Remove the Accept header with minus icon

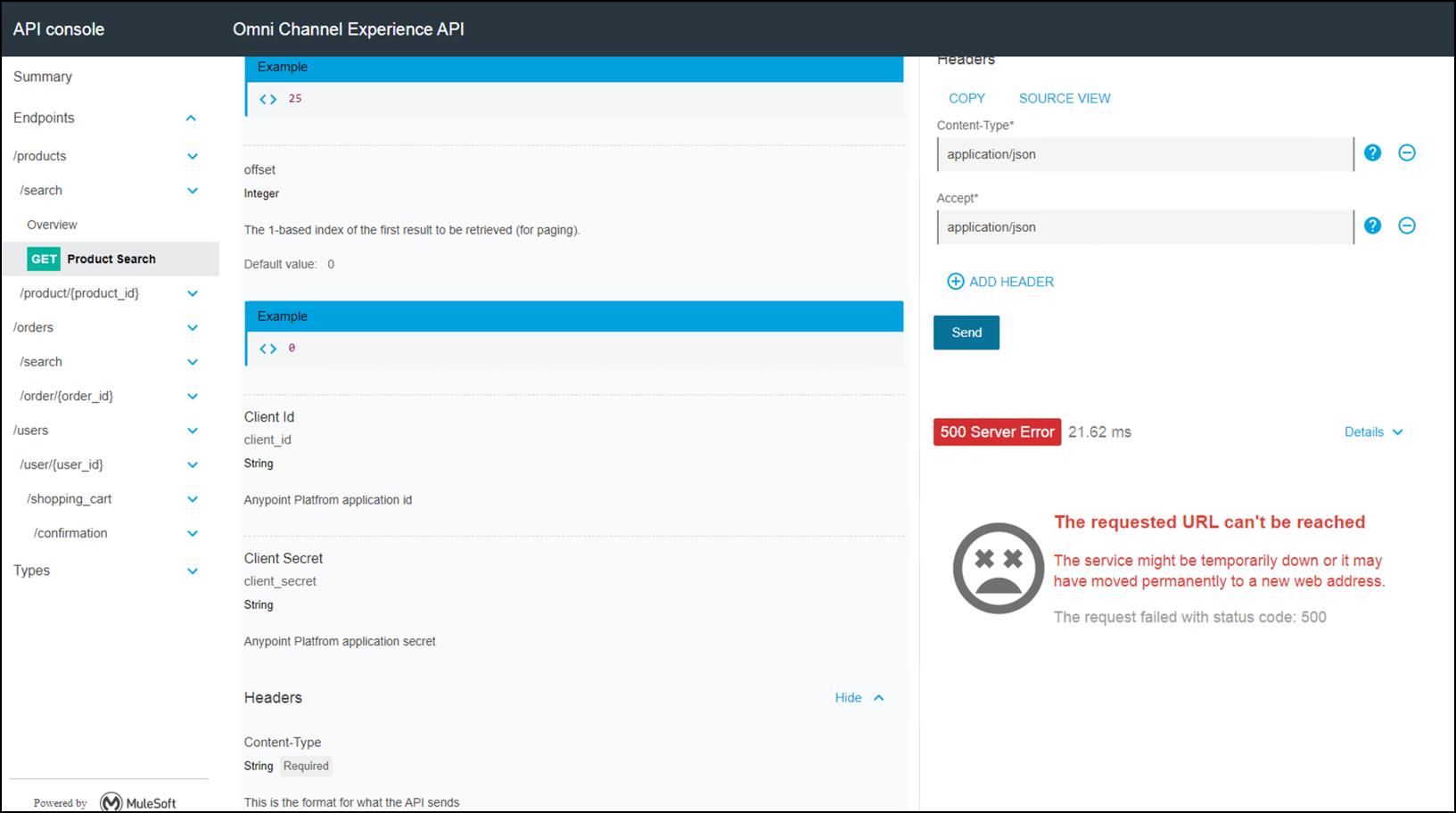(x=1407, y=226)
